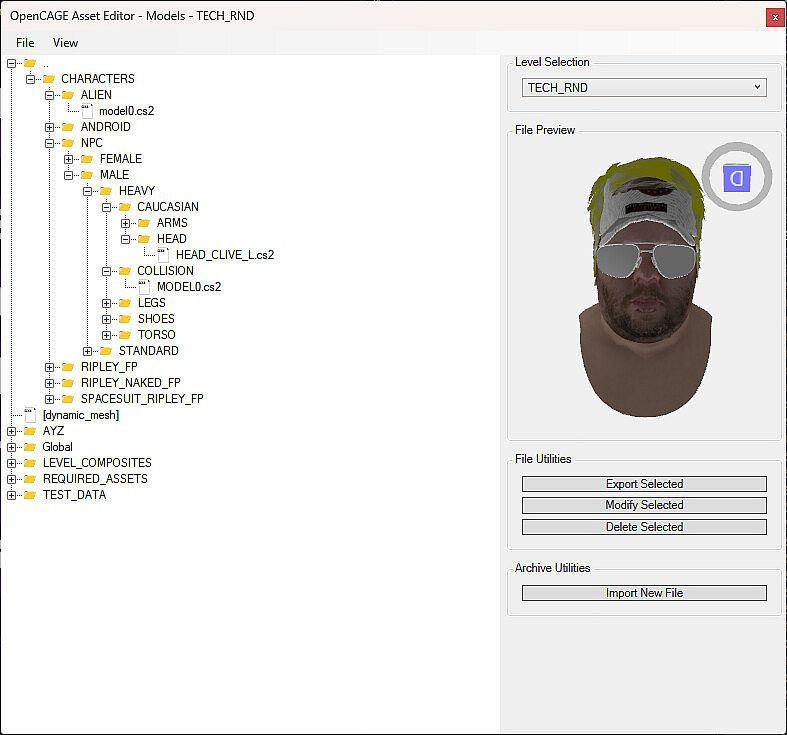Image resolution: width=787 pixels, height=735 pixels.
Task: Expand the LEVEL_COMPOSITES tree node
Action: [12, 463]
